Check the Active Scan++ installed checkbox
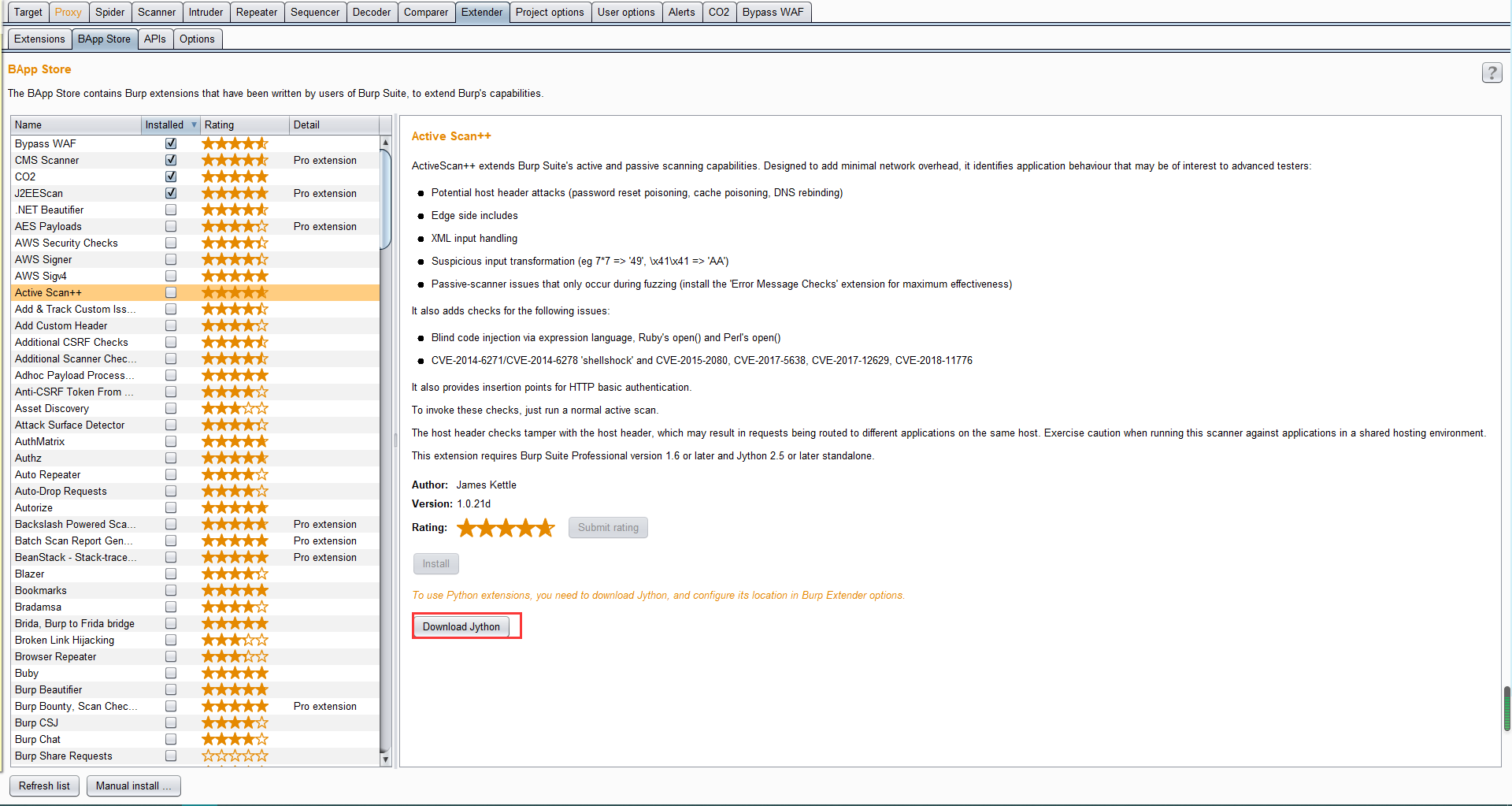 [171, 292]
